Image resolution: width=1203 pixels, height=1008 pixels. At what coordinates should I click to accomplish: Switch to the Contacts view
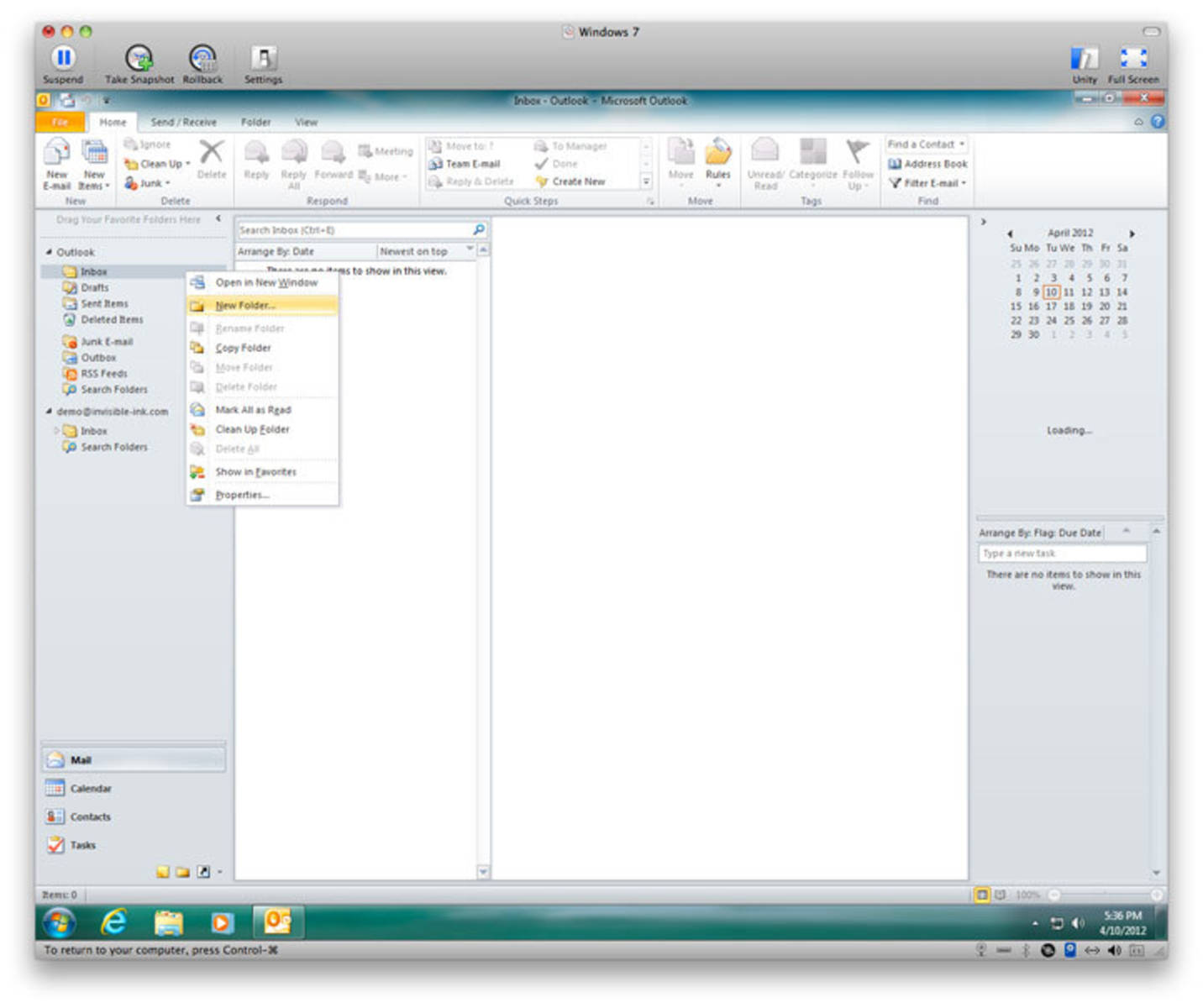click(x=134, y=816)
